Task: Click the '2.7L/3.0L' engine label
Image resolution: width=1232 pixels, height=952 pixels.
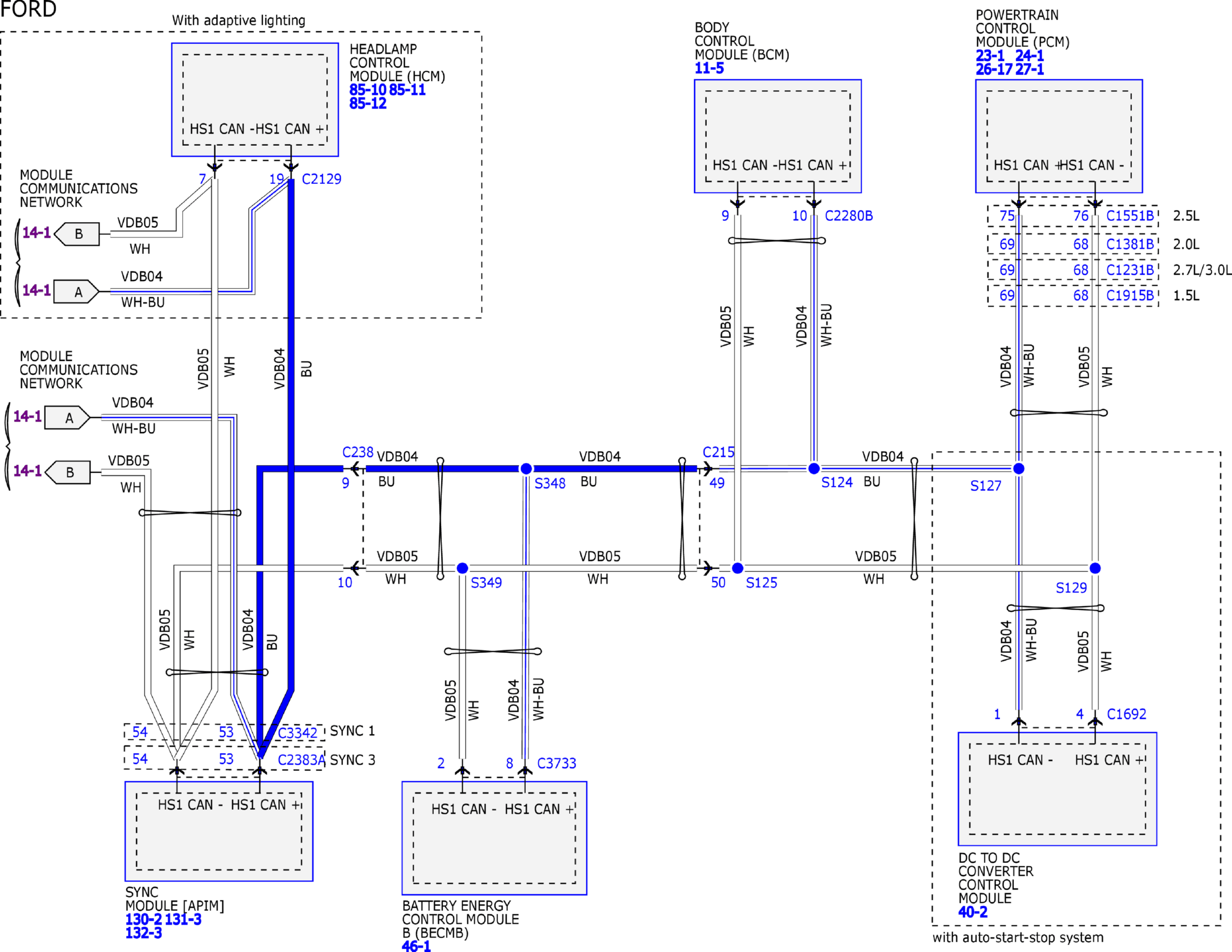Action: (1202, 270)
